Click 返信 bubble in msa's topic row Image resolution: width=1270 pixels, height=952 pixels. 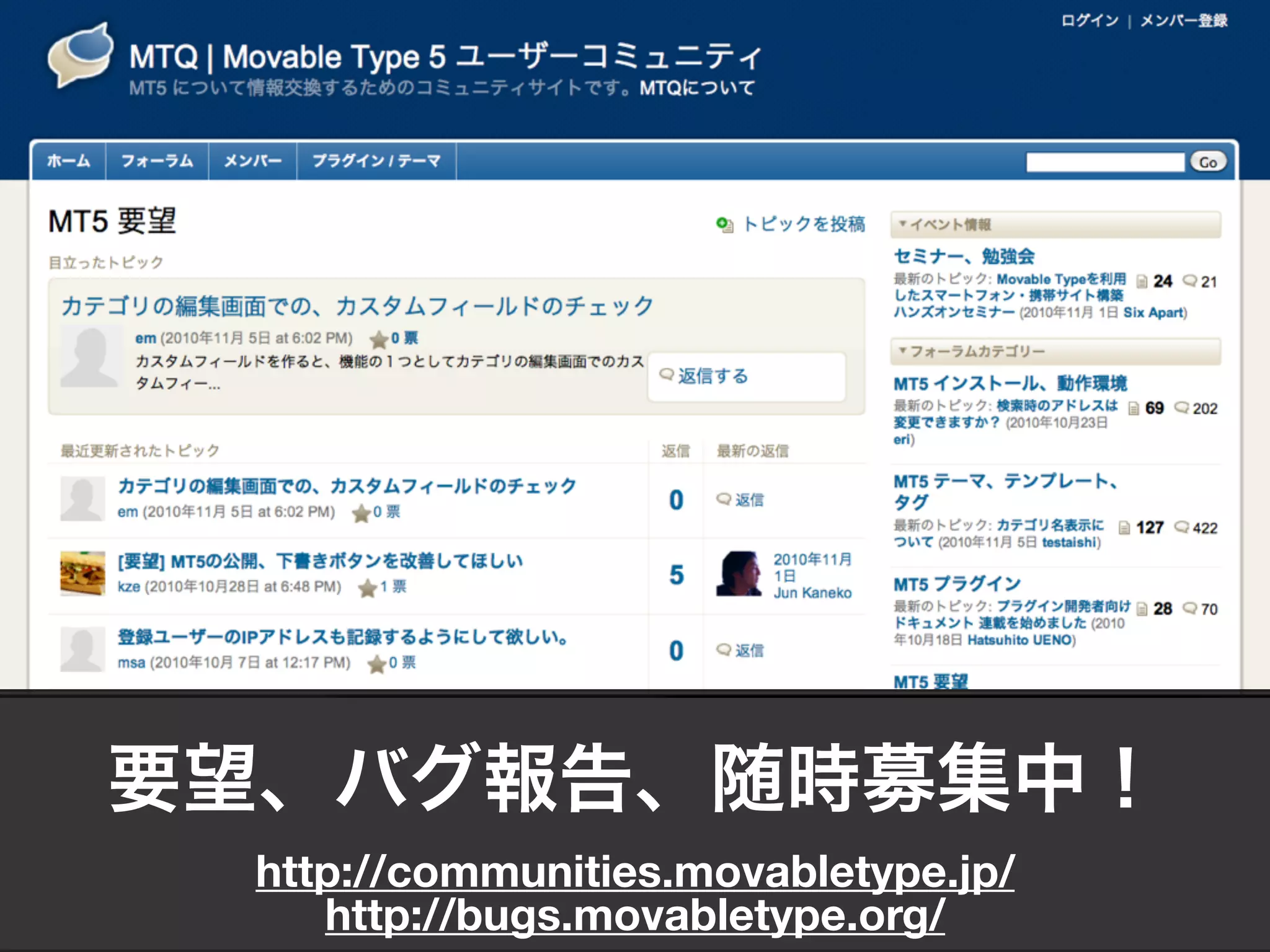(740, 650)
